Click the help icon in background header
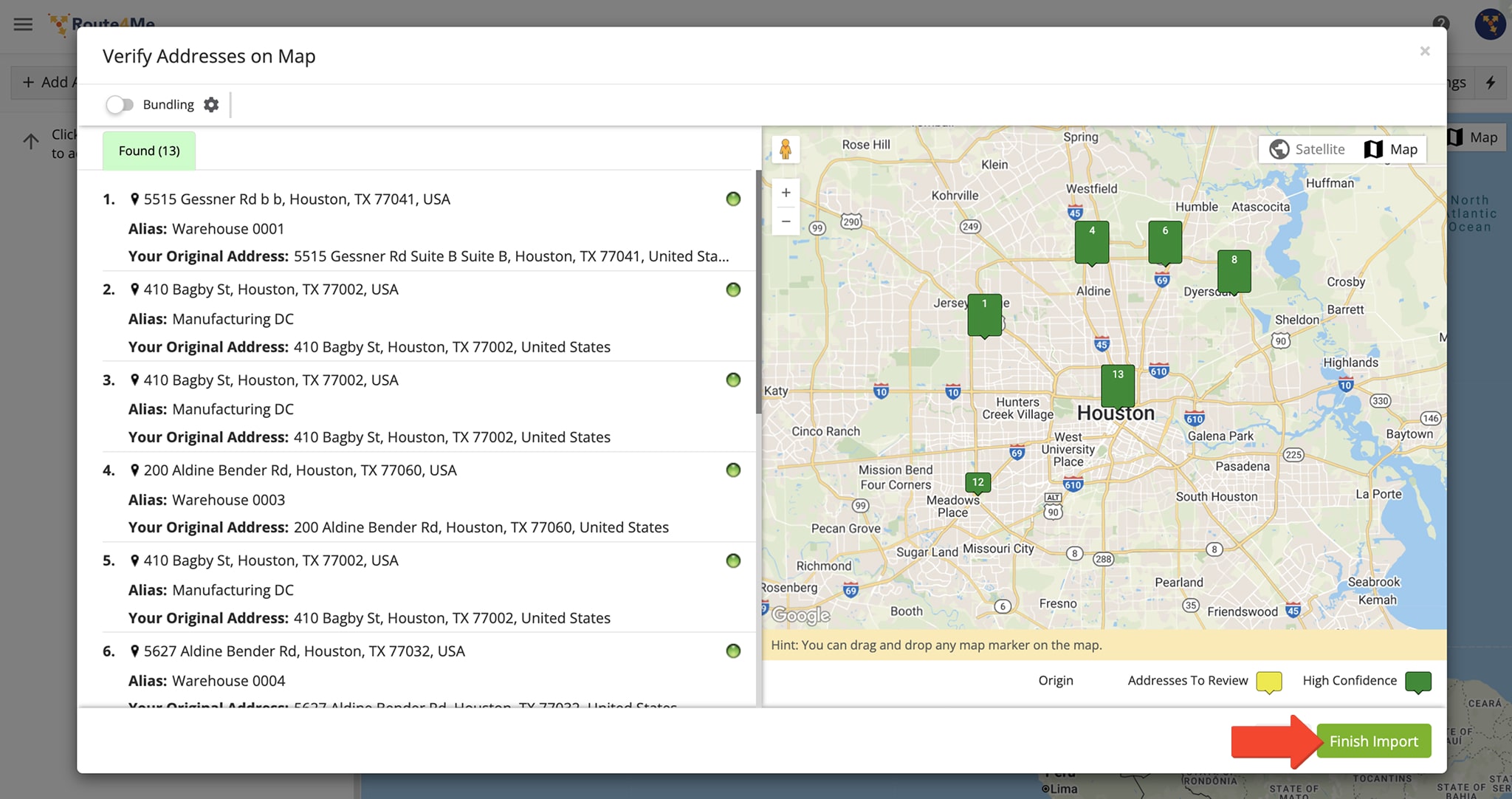This screenshot has height=799, width=1512. [1440, 23]
